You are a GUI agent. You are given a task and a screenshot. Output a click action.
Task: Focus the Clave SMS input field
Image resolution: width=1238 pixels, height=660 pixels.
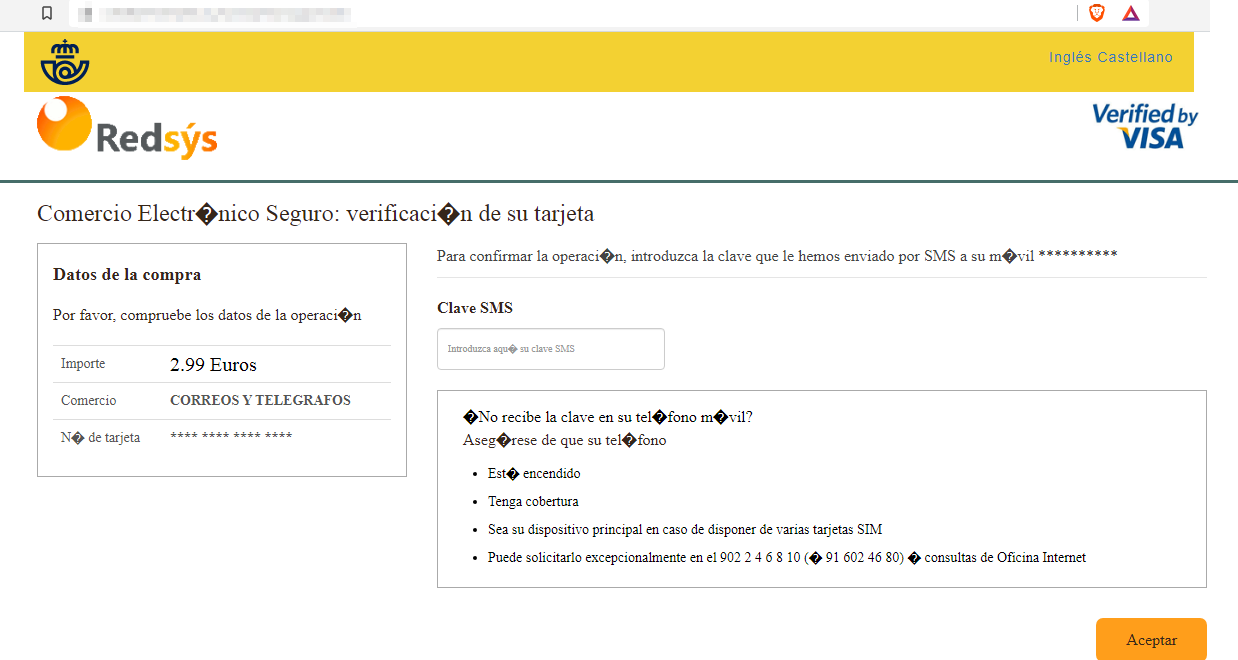click(x=550, y=349)
